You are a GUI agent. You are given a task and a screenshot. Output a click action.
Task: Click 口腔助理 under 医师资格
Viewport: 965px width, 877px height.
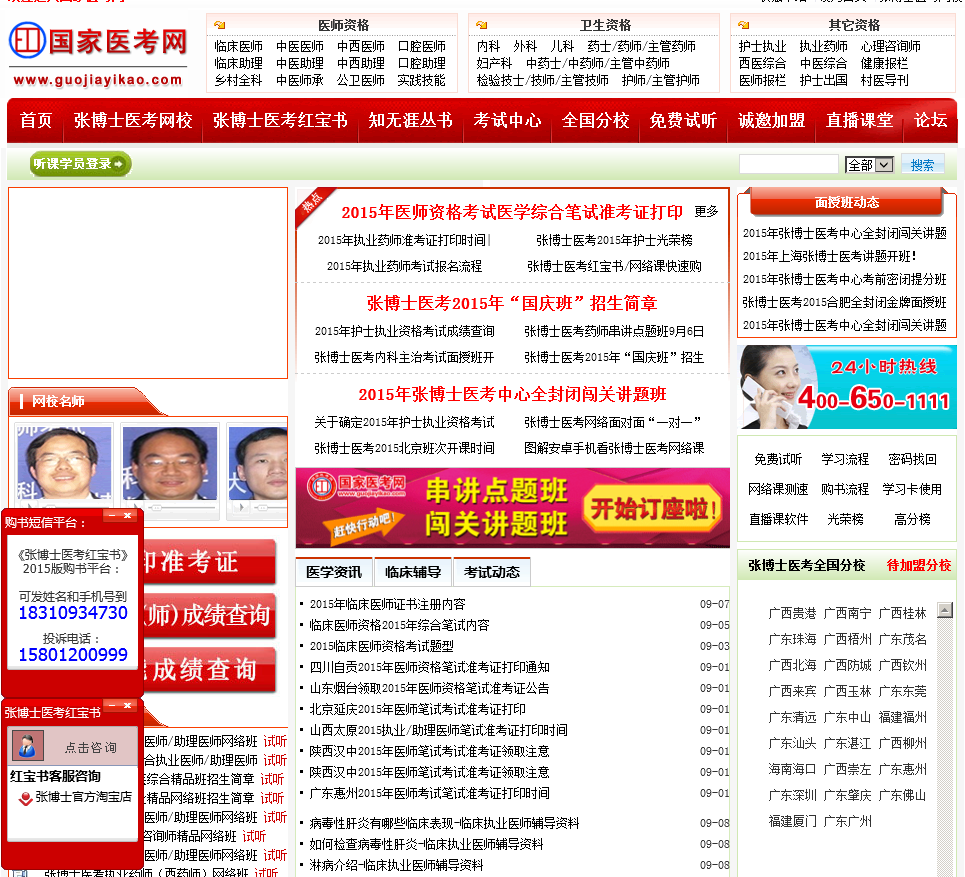422,63
